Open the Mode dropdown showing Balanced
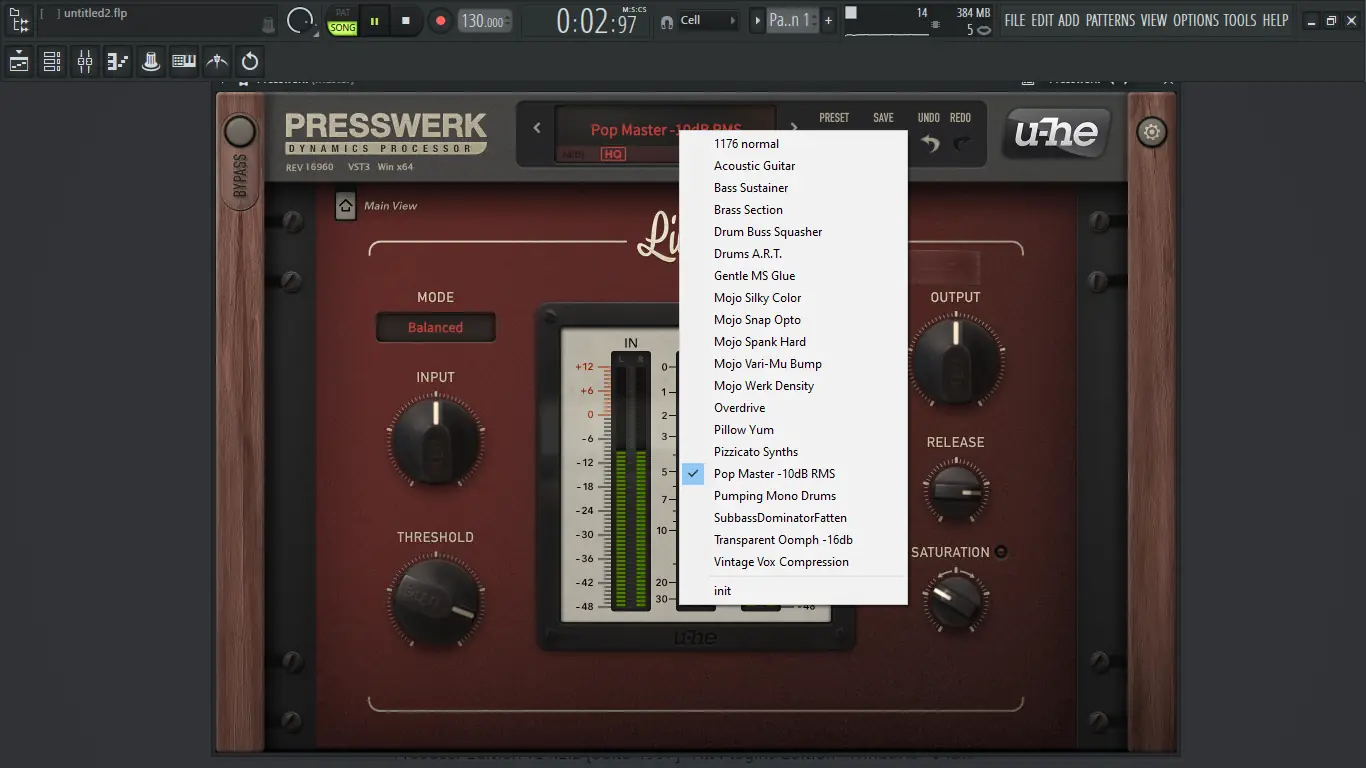Image resolution: width=1366 pixels, height=768 pixels. coord(436,327)
